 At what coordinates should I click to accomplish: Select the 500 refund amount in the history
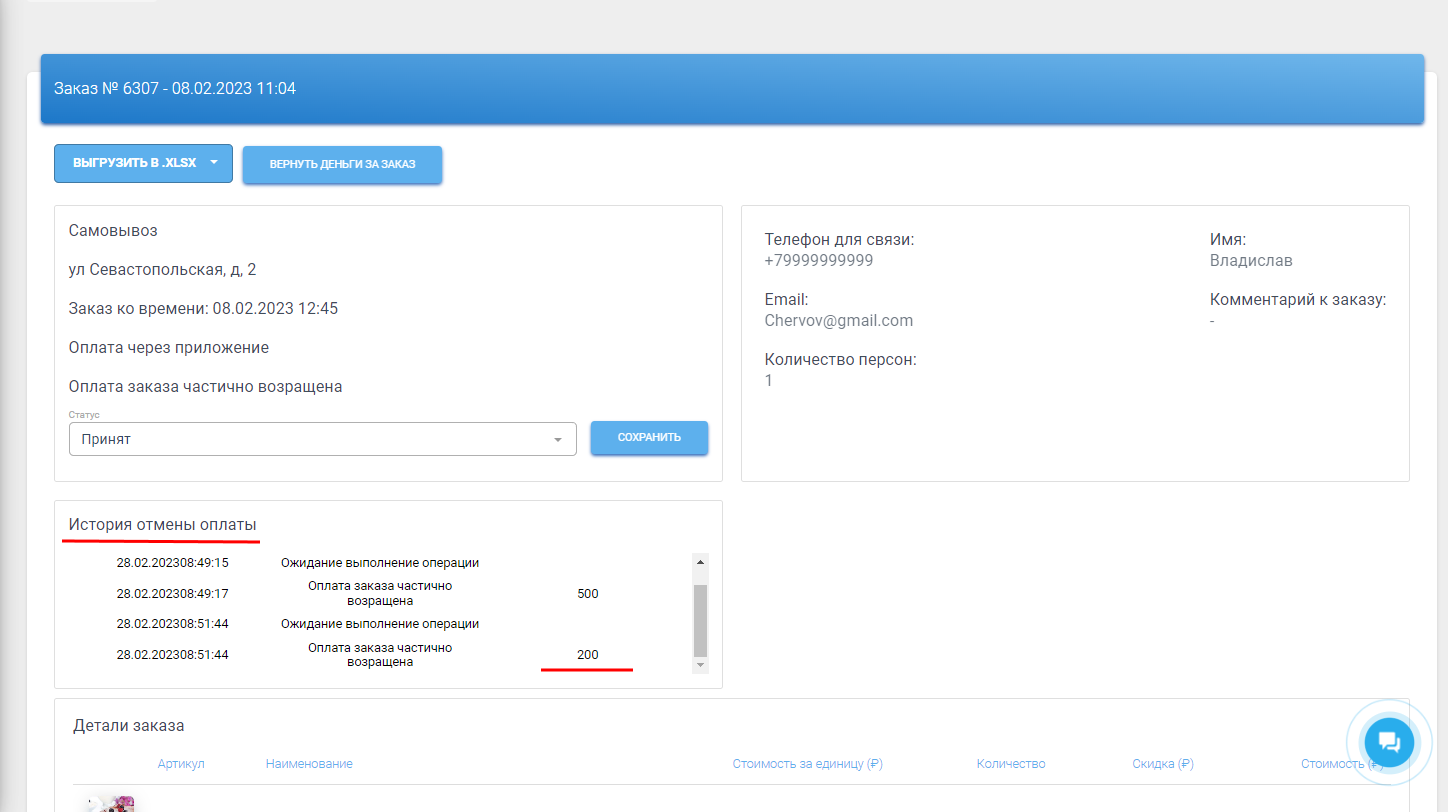point(588,594)
